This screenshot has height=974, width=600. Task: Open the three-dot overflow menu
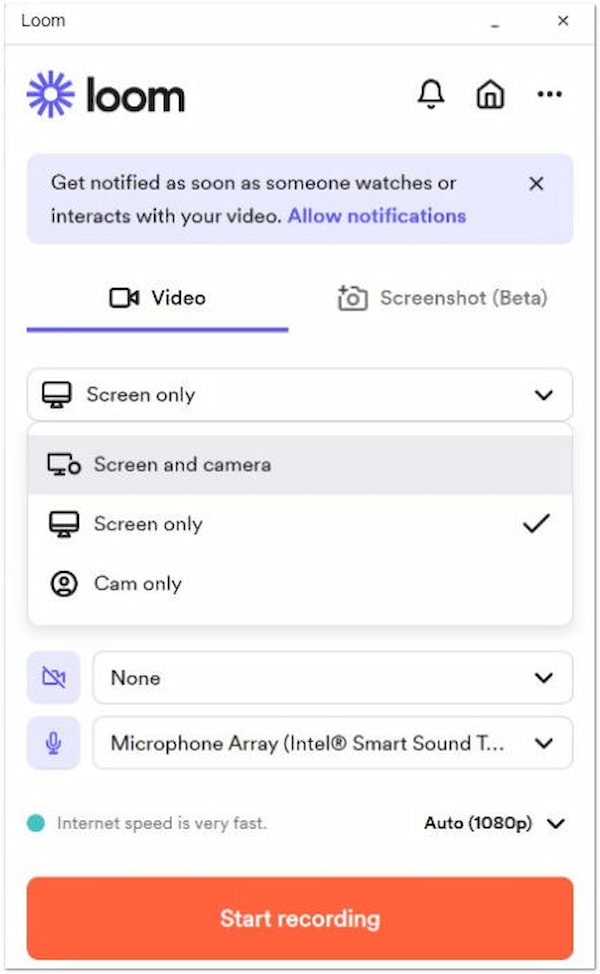click(550, 94)
